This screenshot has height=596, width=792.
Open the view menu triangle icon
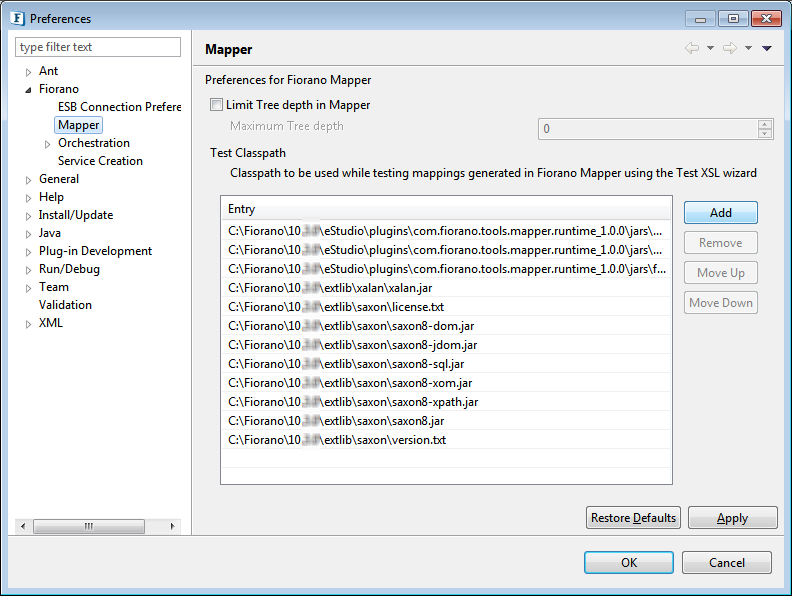(767, 49)
